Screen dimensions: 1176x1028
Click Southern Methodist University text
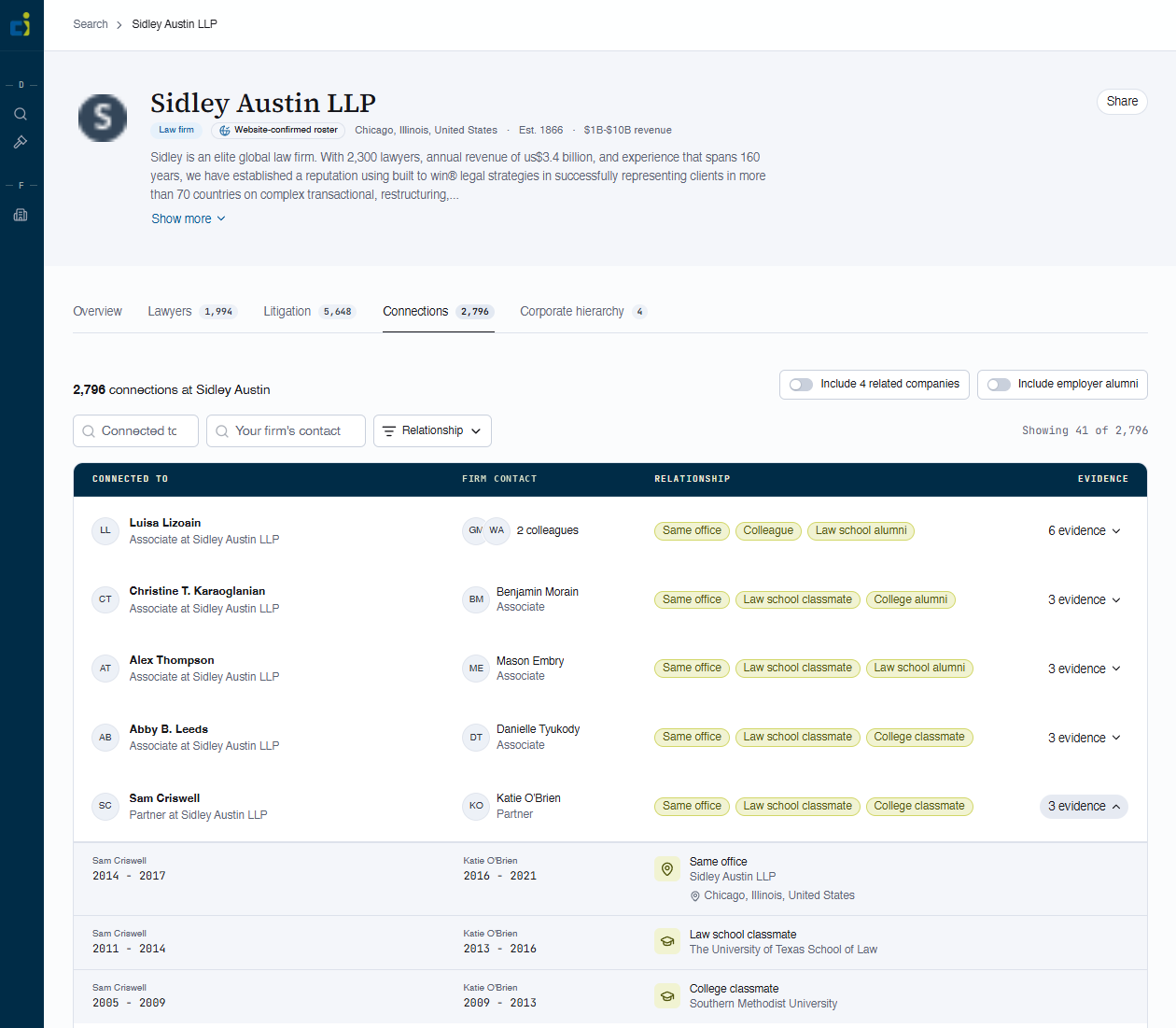[763, 1004]
